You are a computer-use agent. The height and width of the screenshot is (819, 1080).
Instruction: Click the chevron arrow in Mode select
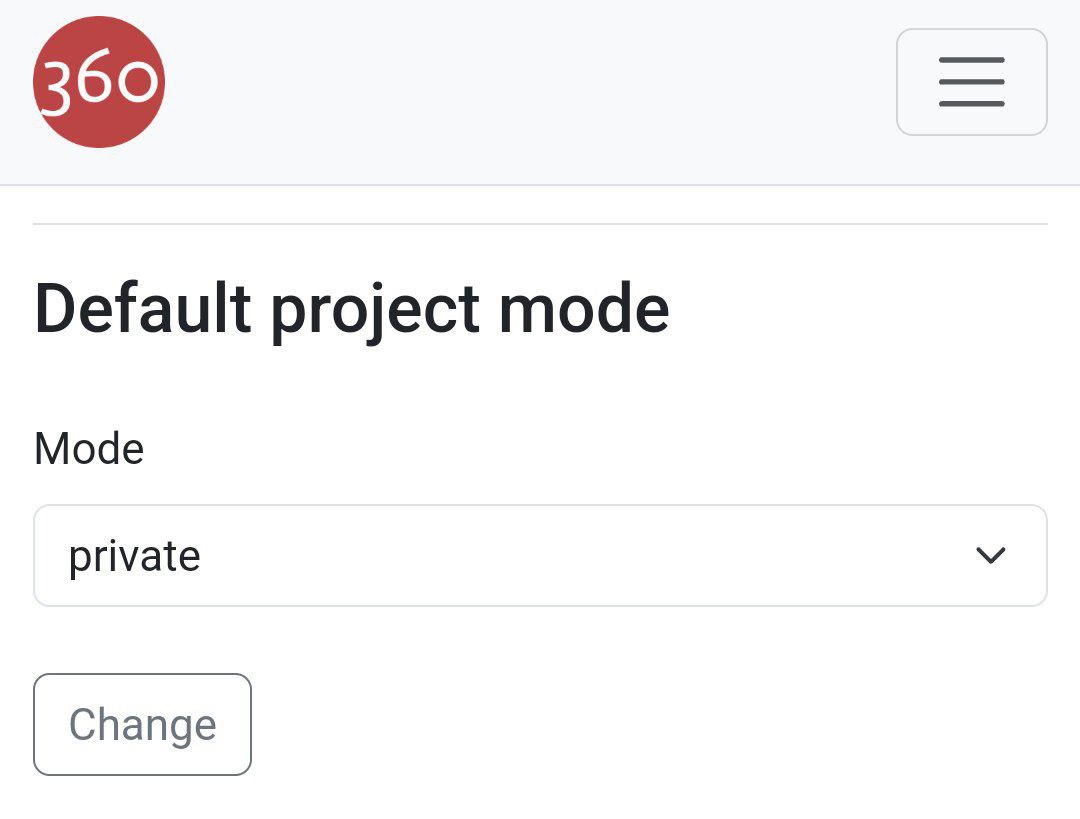[x=989, y=556]
